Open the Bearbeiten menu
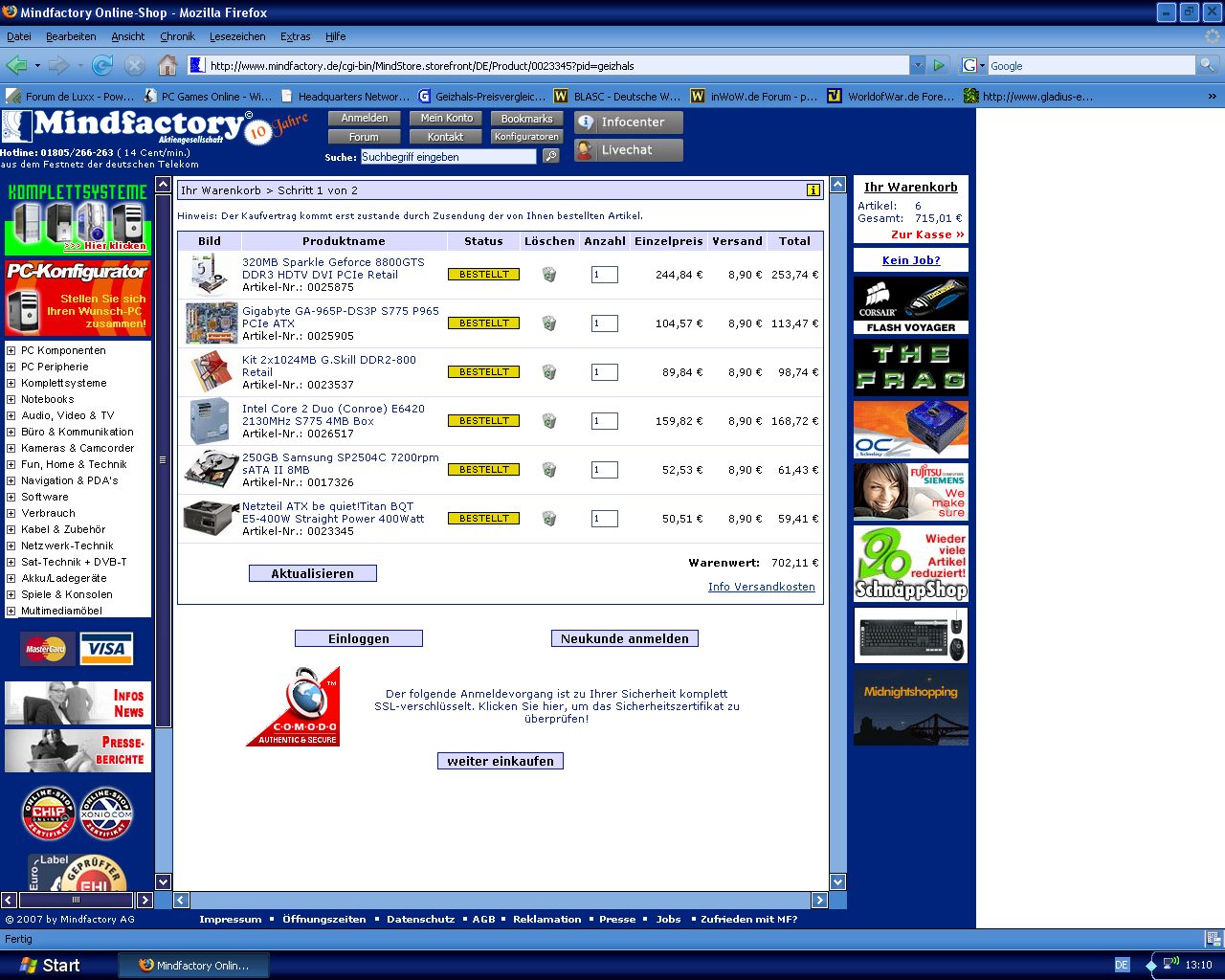The width and height of the screenshot is (1225, 980). (x=71, y=36)
